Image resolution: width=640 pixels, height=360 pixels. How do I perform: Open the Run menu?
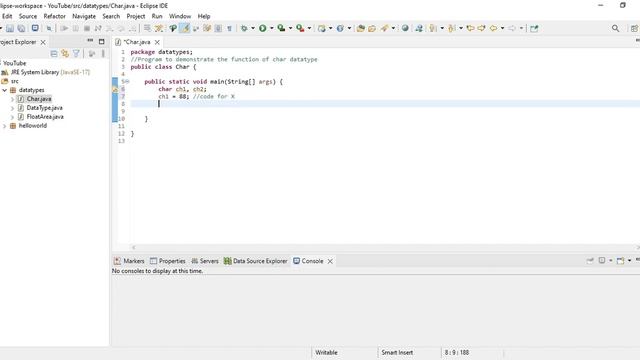click(x=157, y=16)
